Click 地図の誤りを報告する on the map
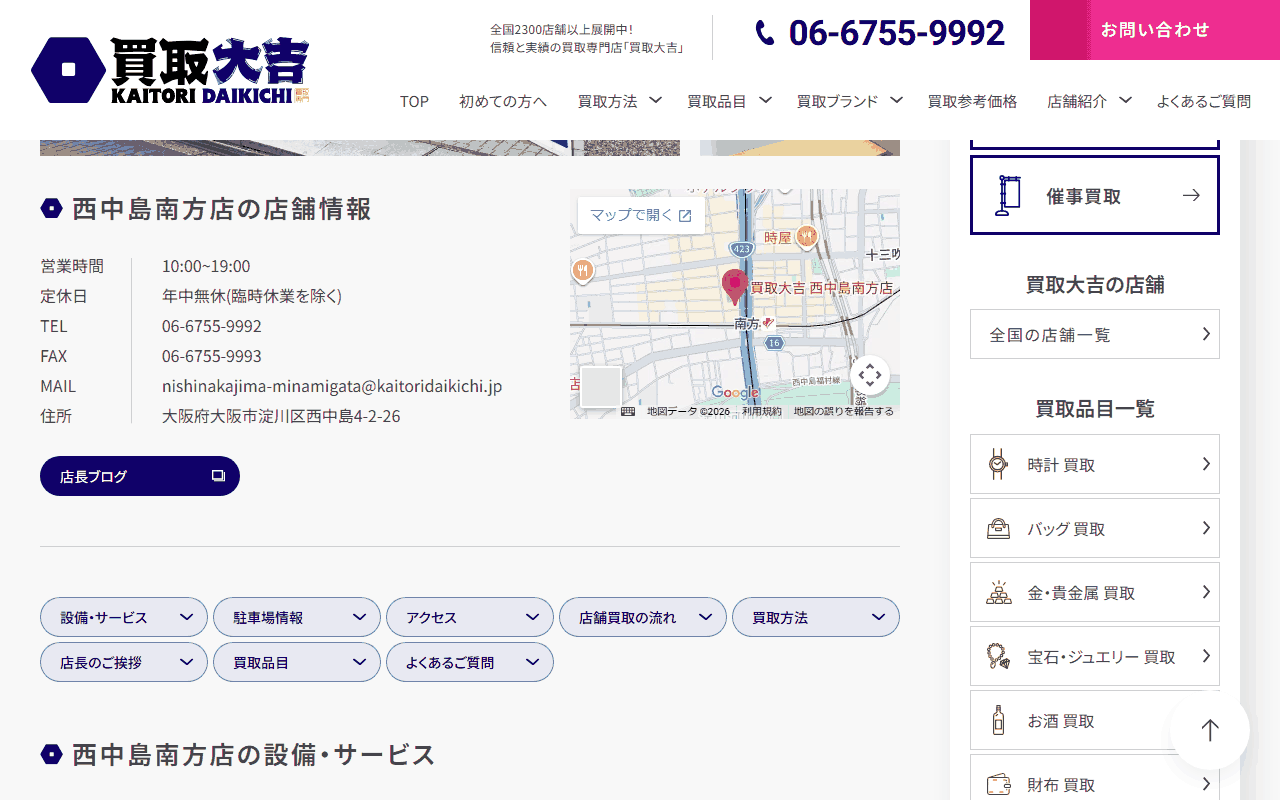The height and width of the screenshot is (800, 1280). click(843, 411)
